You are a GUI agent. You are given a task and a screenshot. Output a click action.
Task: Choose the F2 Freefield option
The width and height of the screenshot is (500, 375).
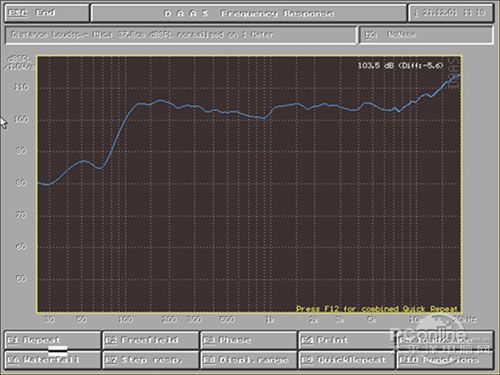click(151, 340)
